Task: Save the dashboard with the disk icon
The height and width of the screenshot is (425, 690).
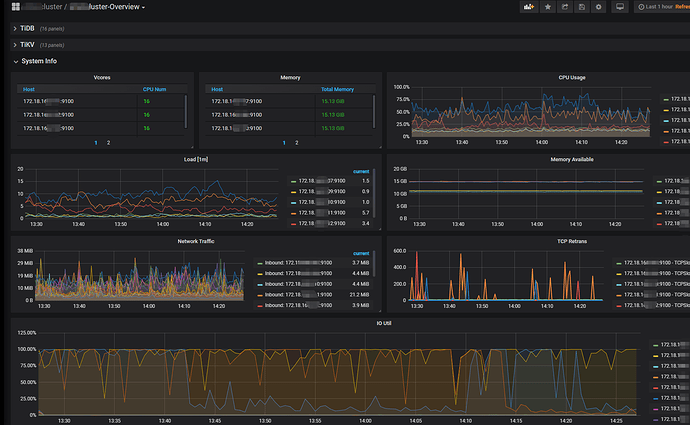Action: coord(582,7)
